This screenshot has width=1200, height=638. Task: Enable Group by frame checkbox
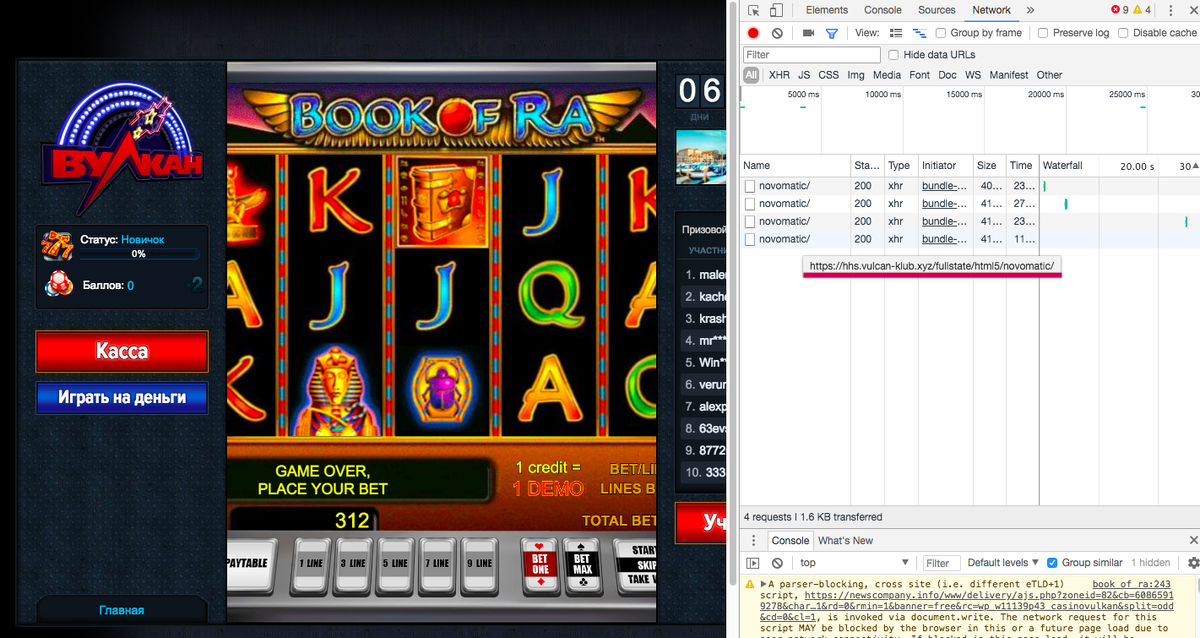tap(941, 33)
